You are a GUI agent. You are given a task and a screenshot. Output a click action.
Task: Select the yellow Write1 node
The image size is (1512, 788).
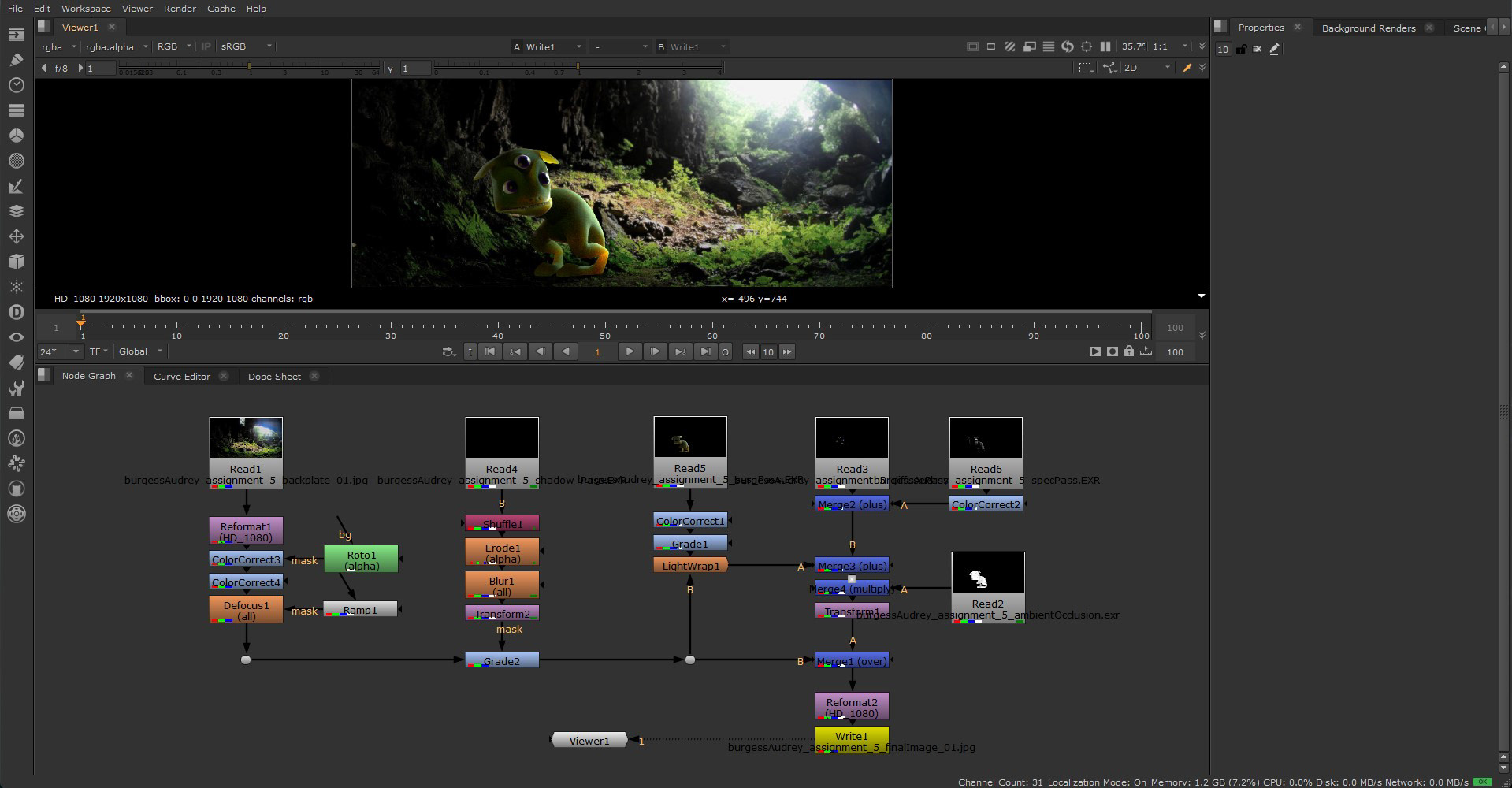852,738
